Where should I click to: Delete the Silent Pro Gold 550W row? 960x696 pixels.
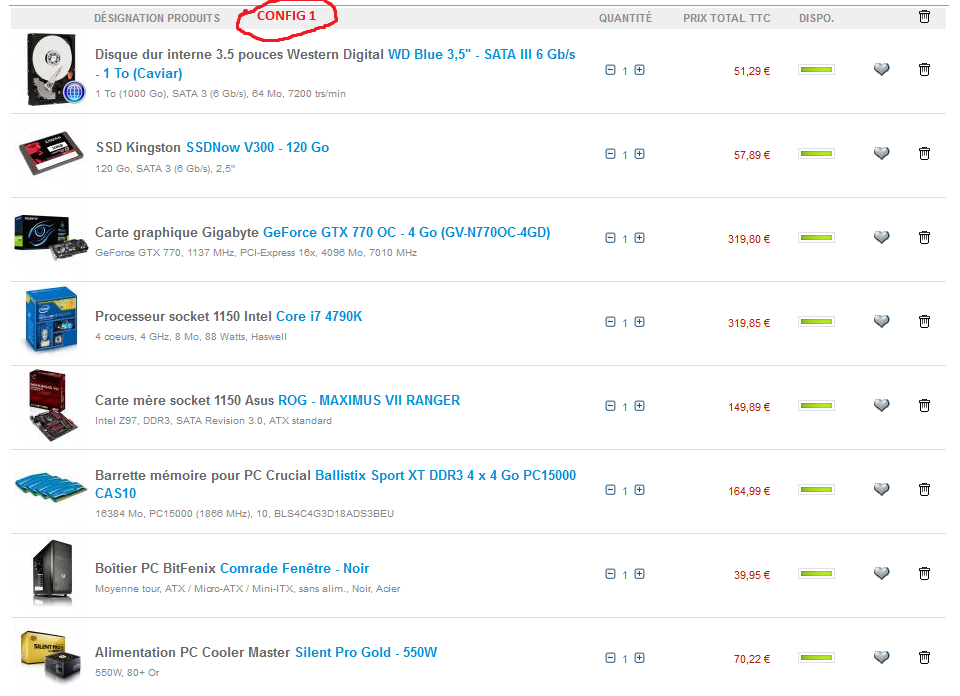[924, 657]
